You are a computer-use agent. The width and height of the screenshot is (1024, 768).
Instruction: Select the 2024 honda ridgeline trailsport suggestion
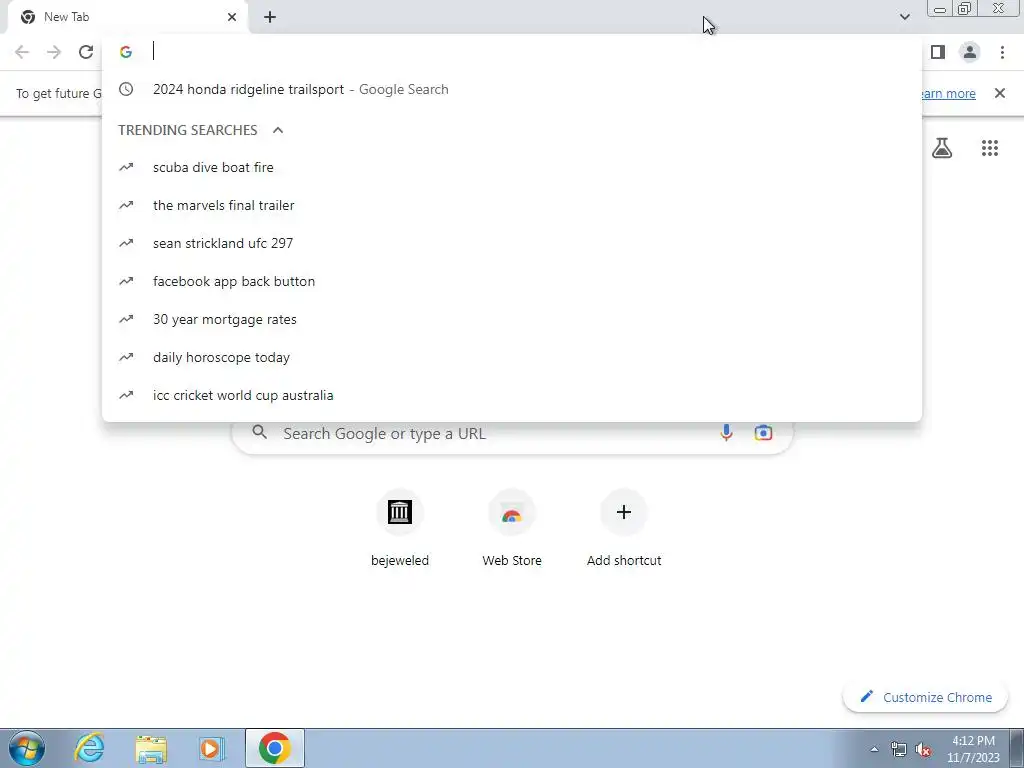(x=512, y=89)
